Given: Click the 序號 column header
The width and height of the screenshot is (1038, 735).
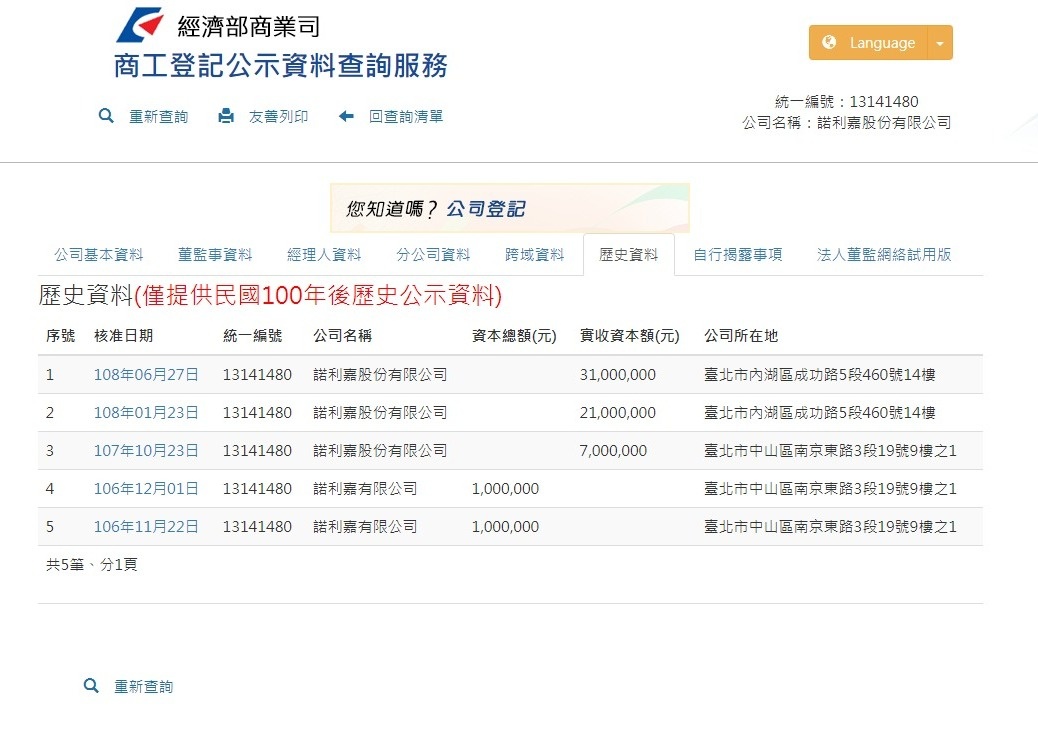Looking at the screenshot, I should point(60,336).
